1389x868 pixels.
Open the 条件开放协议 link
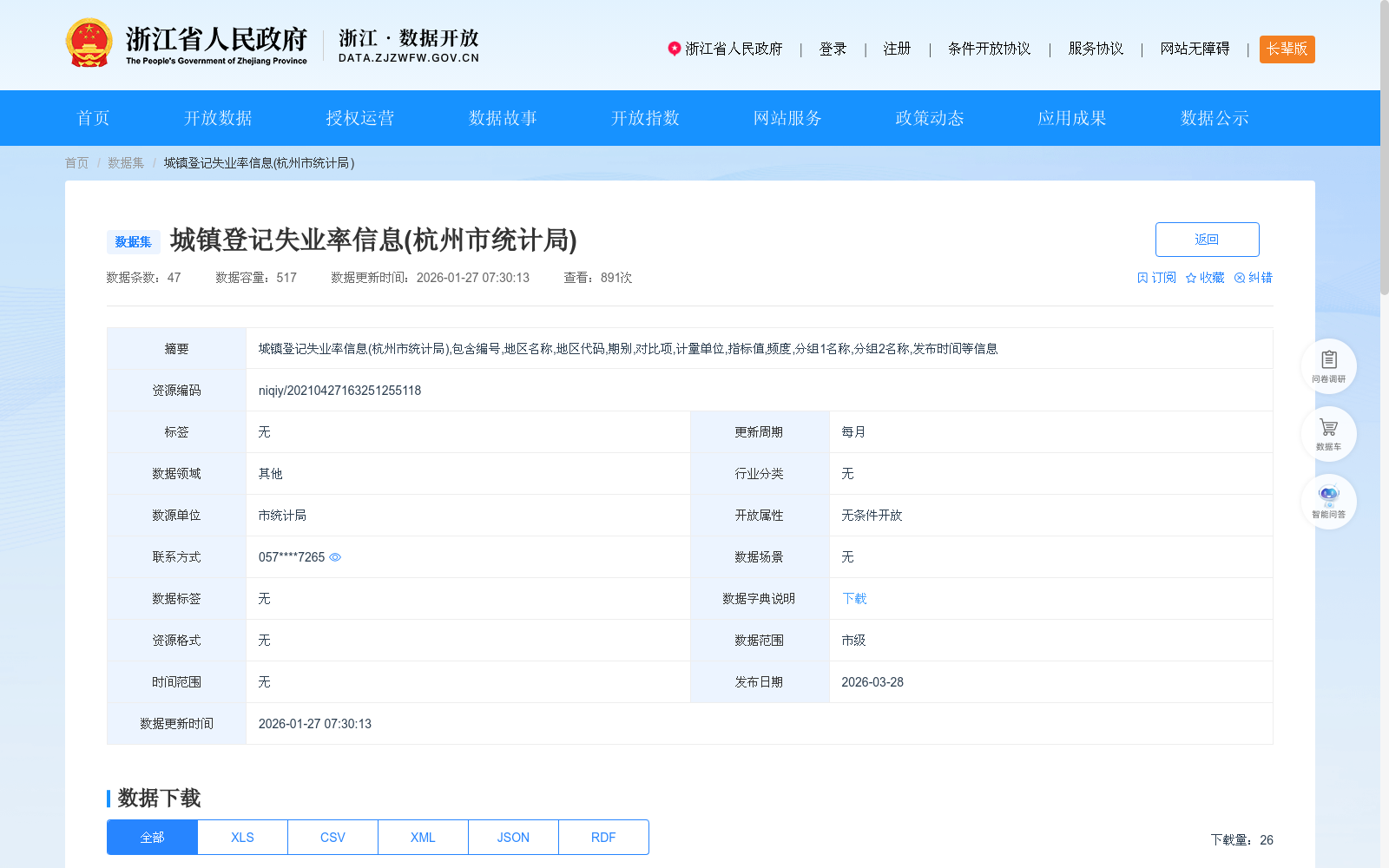point(990,49)
